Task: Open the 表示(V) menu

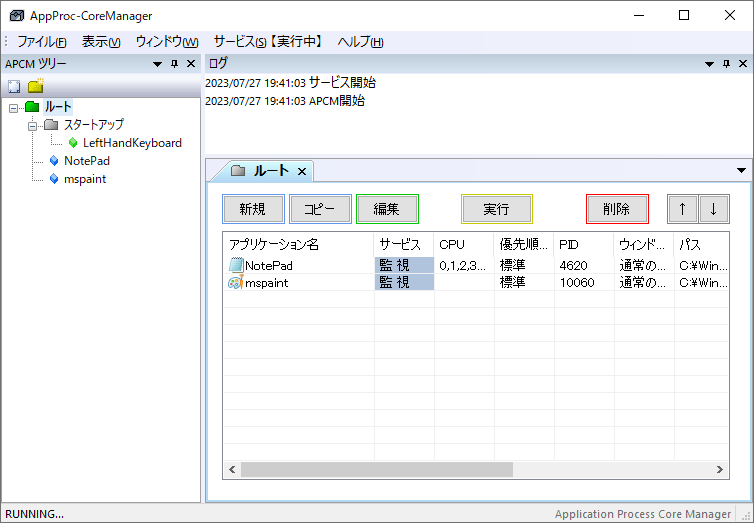Action: tap(101, 42)
